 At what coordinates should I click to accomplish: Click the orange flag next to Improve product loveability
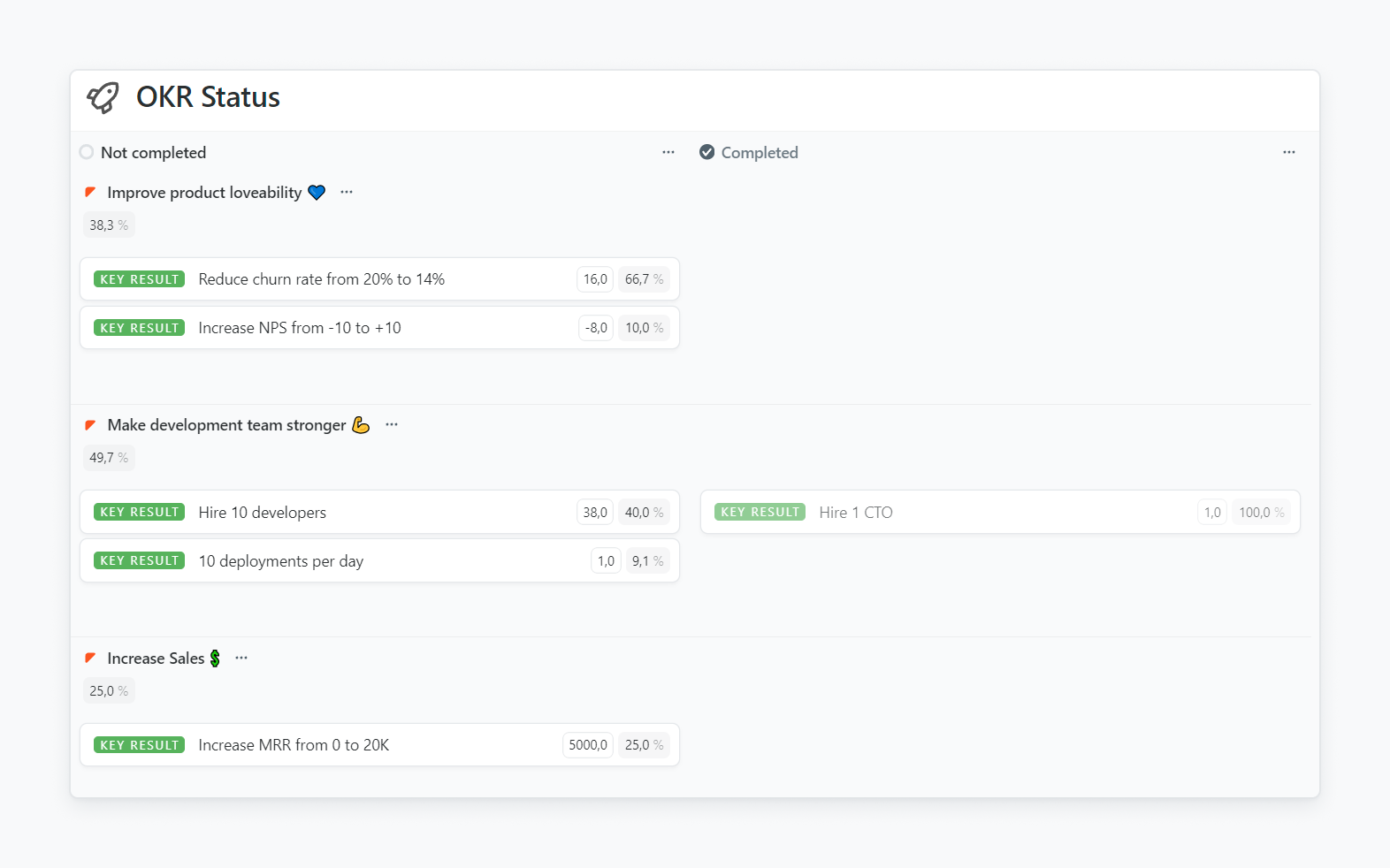coord(90,193)
